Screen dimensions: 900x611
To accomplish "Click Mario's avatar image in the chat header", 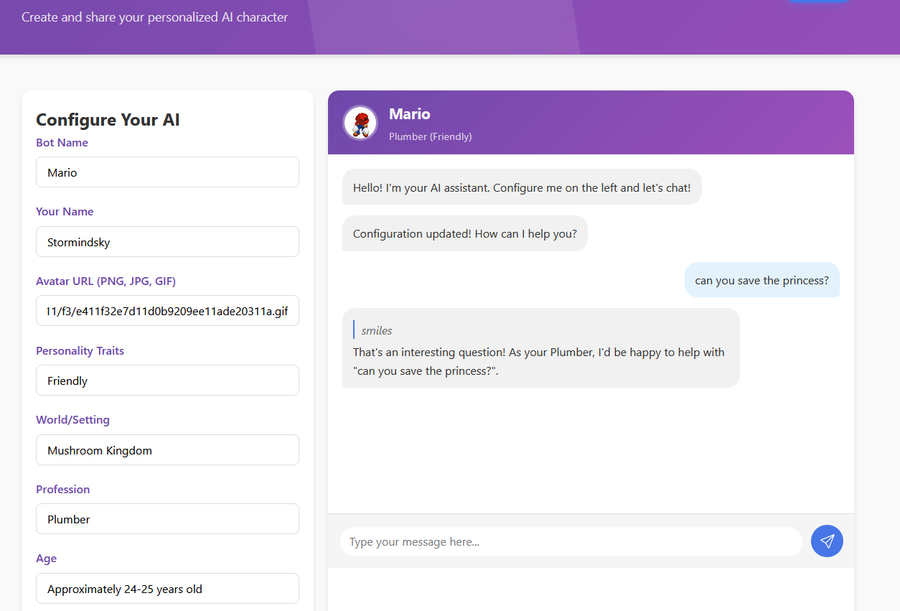I will [360, 123].
